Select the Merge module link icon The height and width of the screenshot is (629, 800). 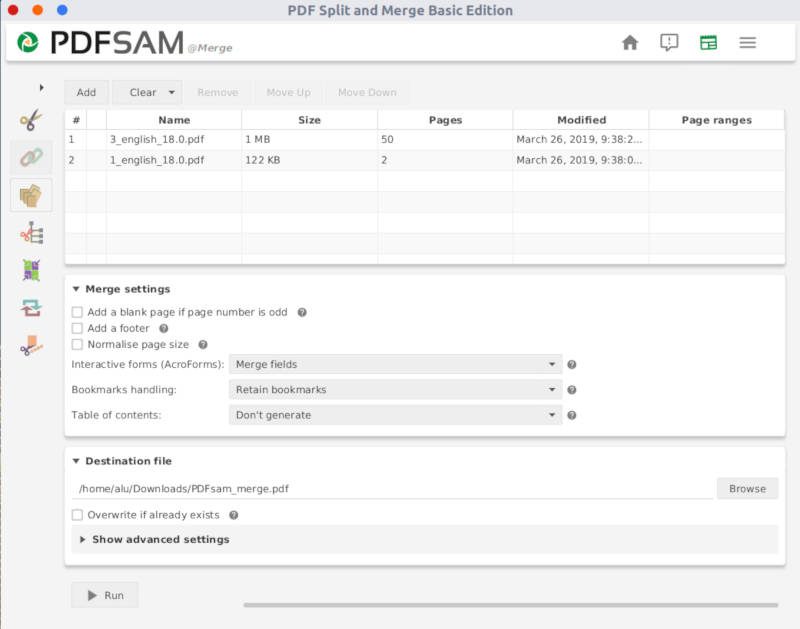pos(31,157)
